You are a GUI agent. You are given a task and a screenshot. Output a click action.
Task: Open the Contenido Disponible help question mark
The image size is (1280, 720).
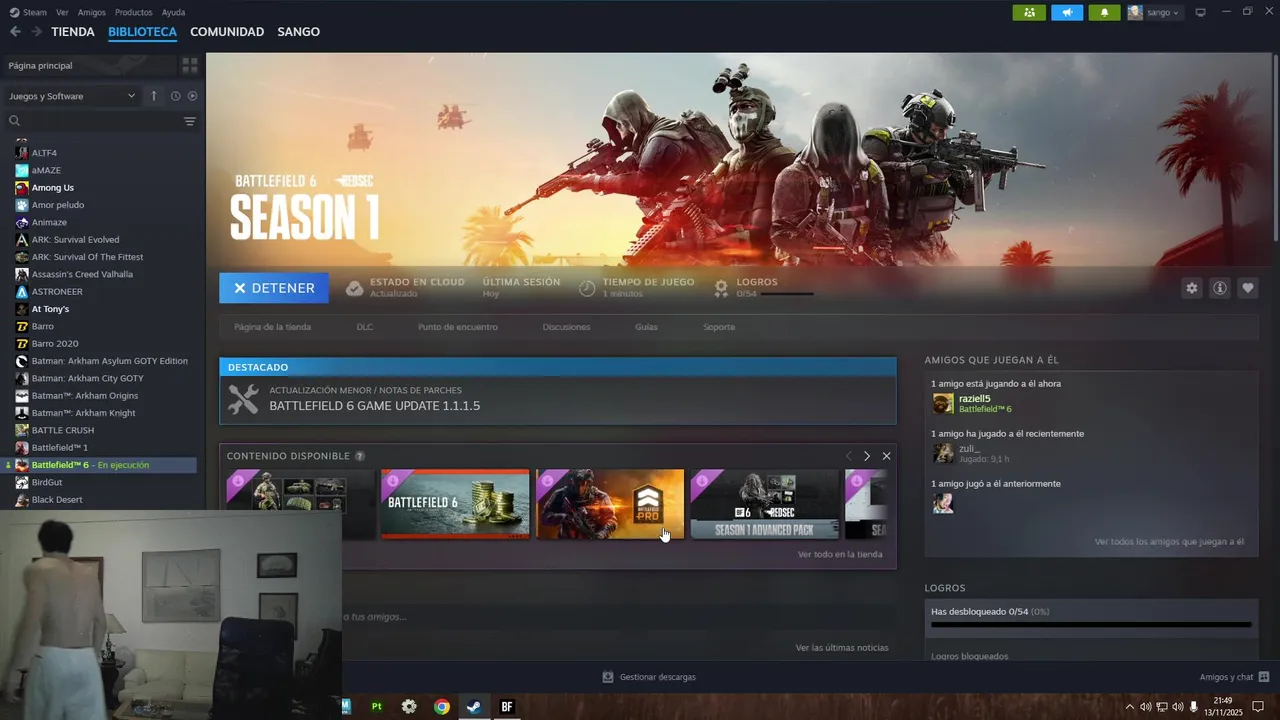(x=360, y=456)
